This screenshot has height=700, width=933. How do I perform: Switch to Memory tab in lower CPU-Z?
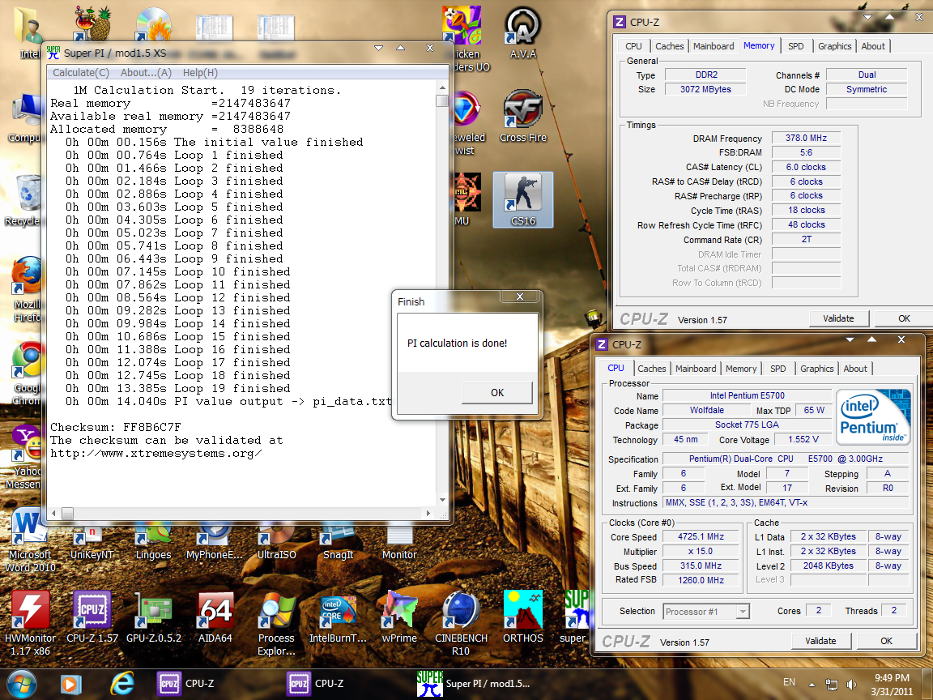(x=741, y=369)
